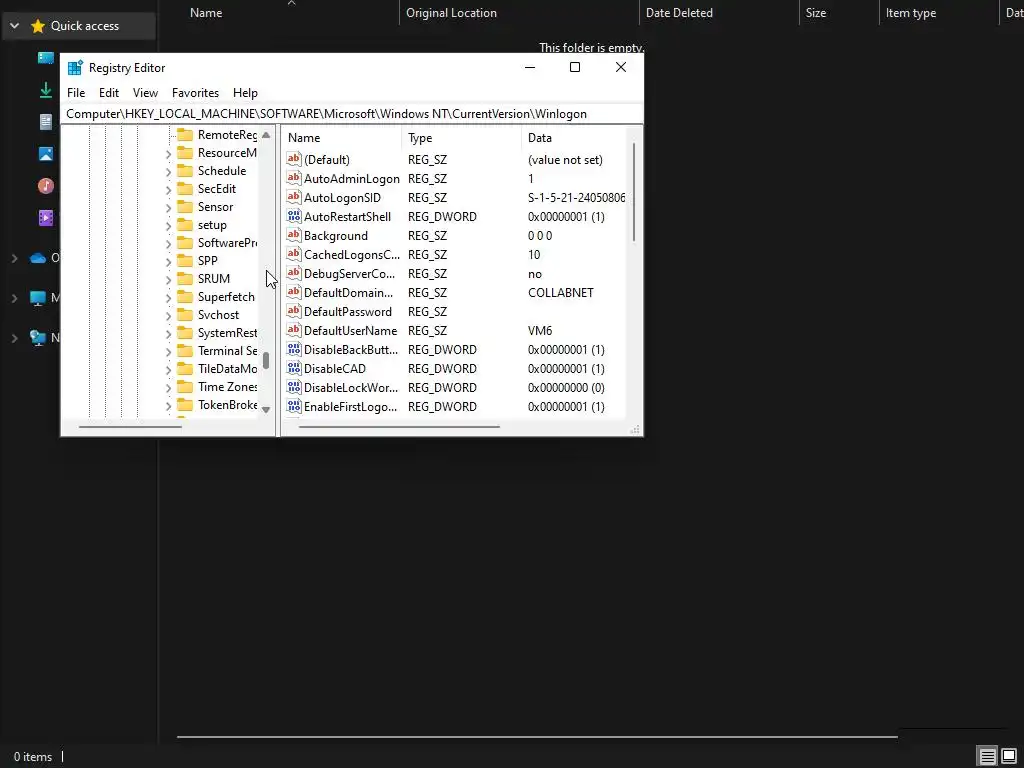Expand the Superfetch registry key

point(168,297)
